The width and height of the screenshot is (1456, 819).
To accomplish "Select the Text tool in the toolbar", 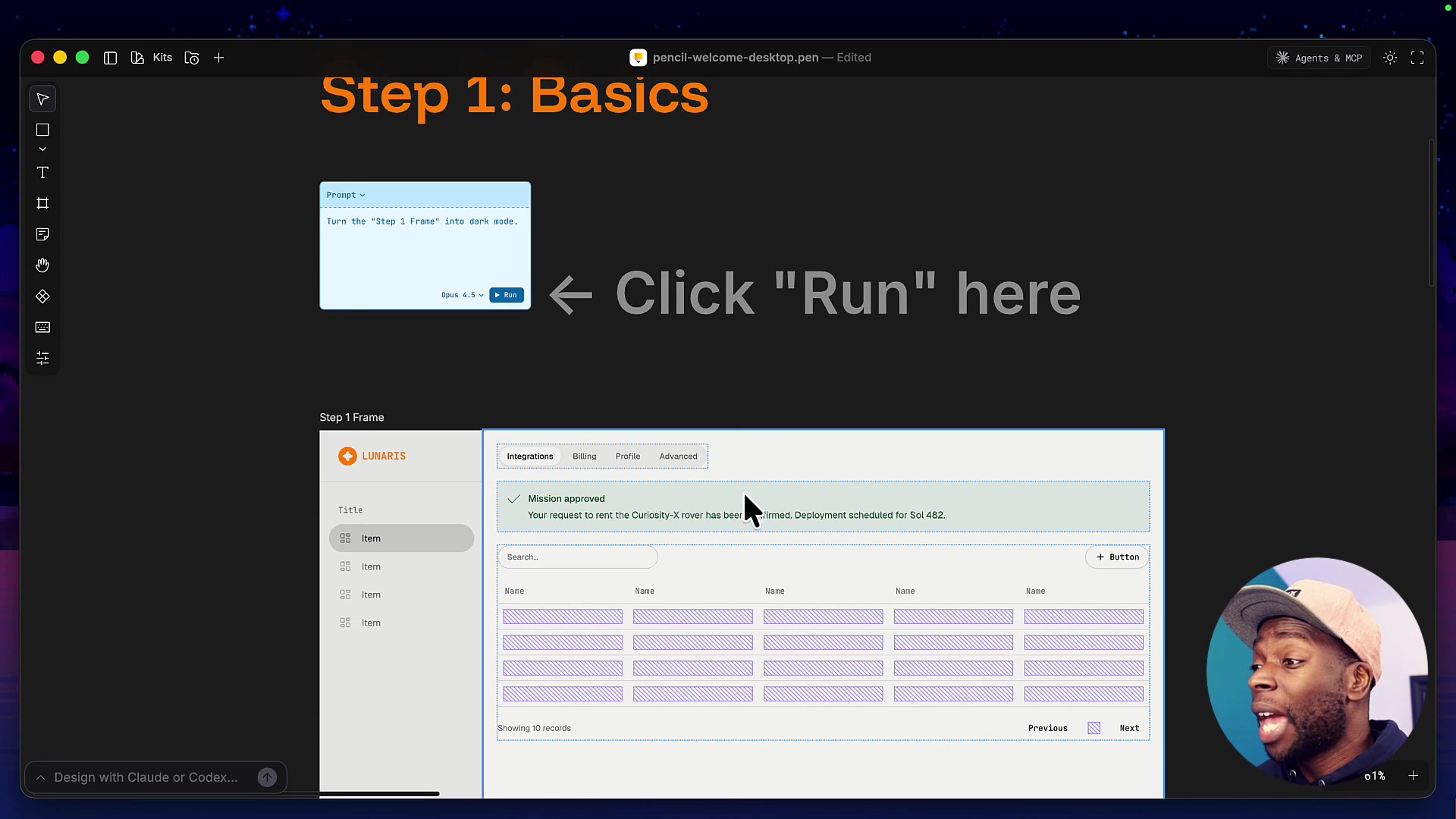I will [42, 173].
